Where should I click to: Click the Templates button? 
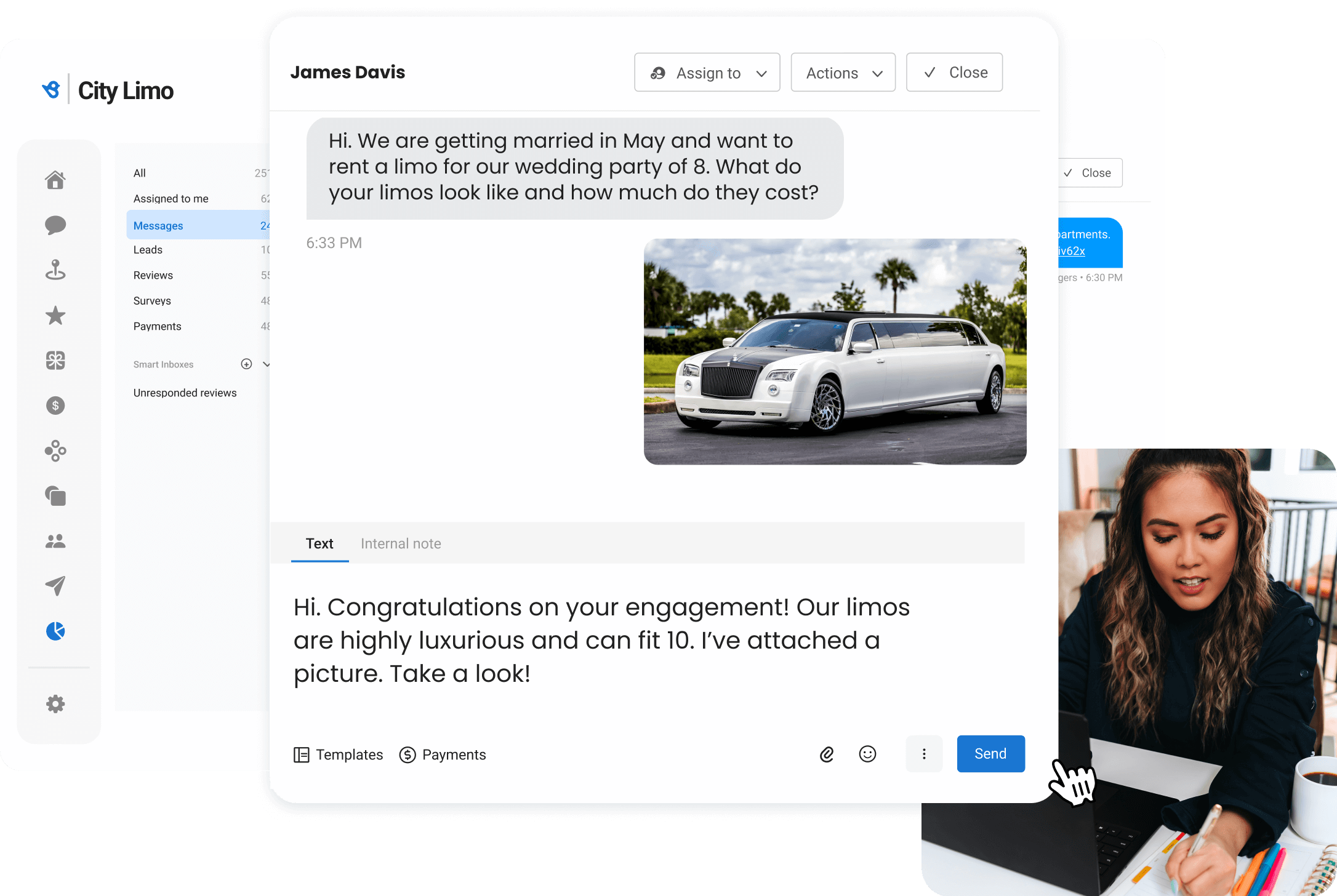pos(338,754)
